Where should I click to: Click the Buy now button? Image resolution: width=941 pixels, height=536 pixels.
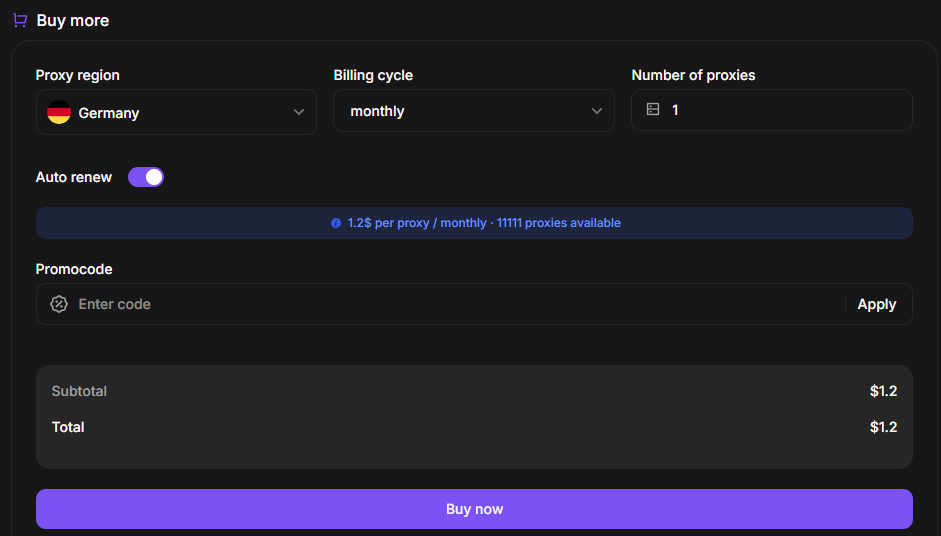coord(474,509)
